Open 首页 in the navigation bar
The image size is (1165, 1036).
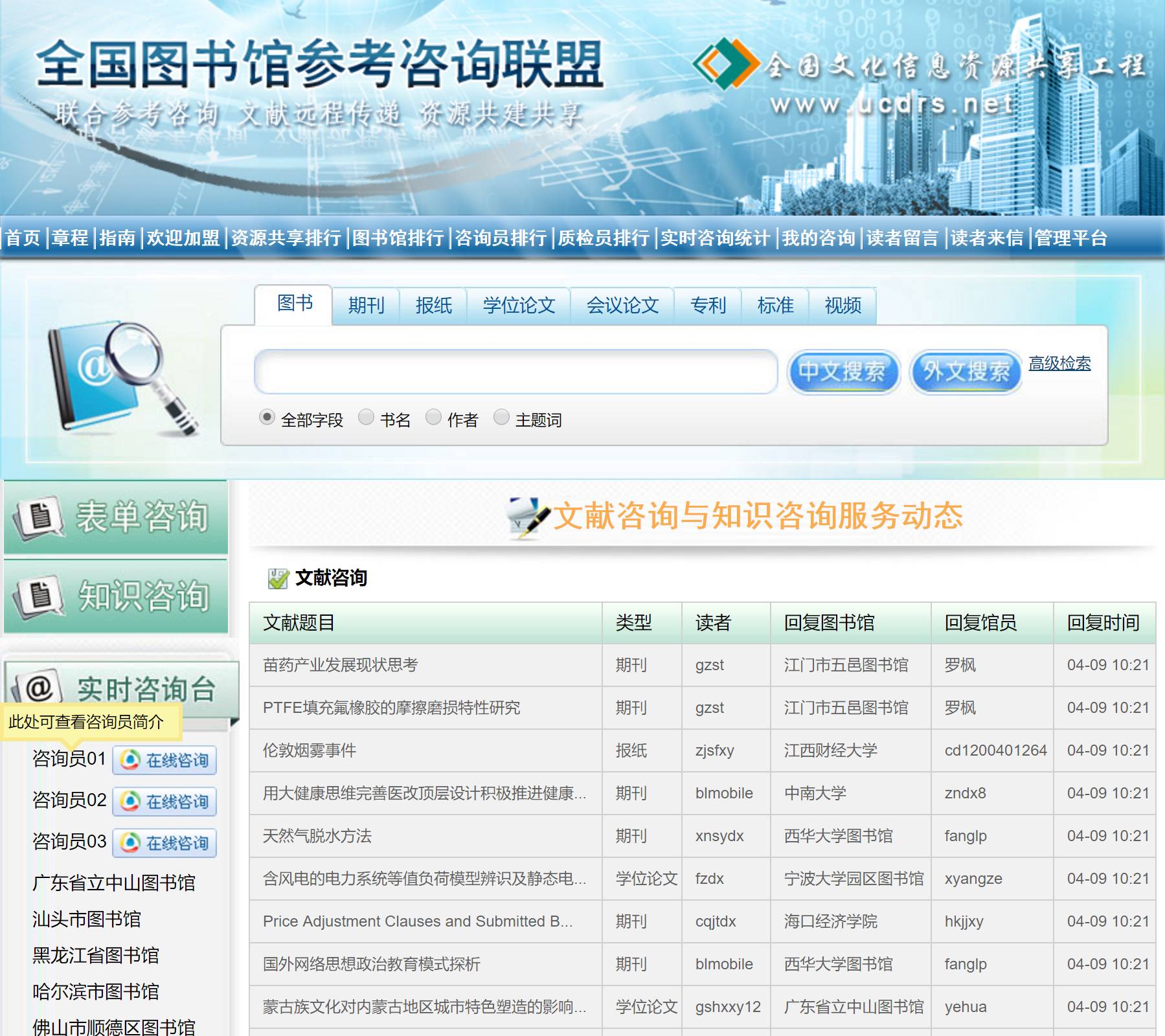tap(23, 238)
